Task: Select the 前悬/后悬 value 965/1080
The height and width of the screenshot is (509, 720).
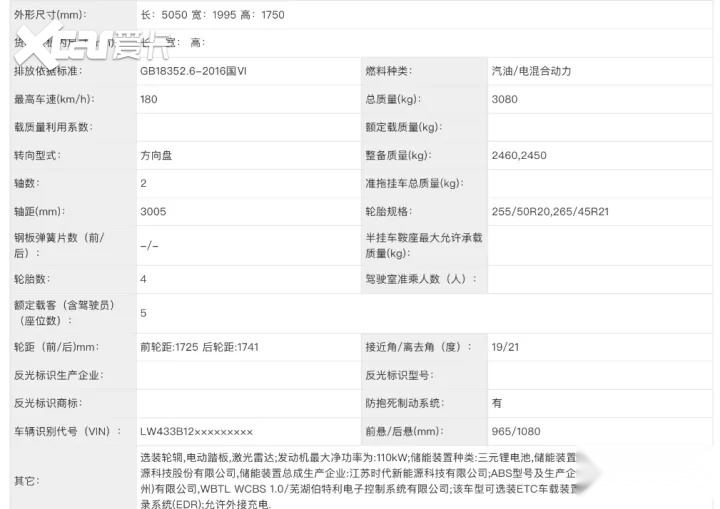Action: (515, 431)
